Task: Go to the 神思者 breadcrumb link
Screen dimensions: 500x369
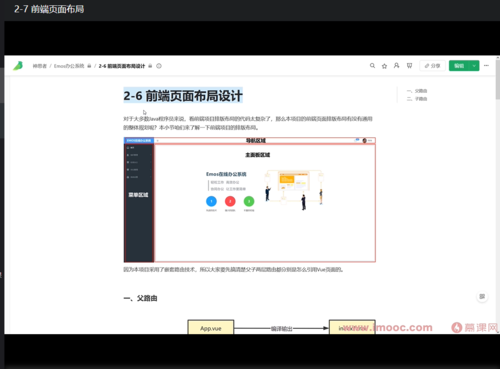Action: [x=40, y=66]
